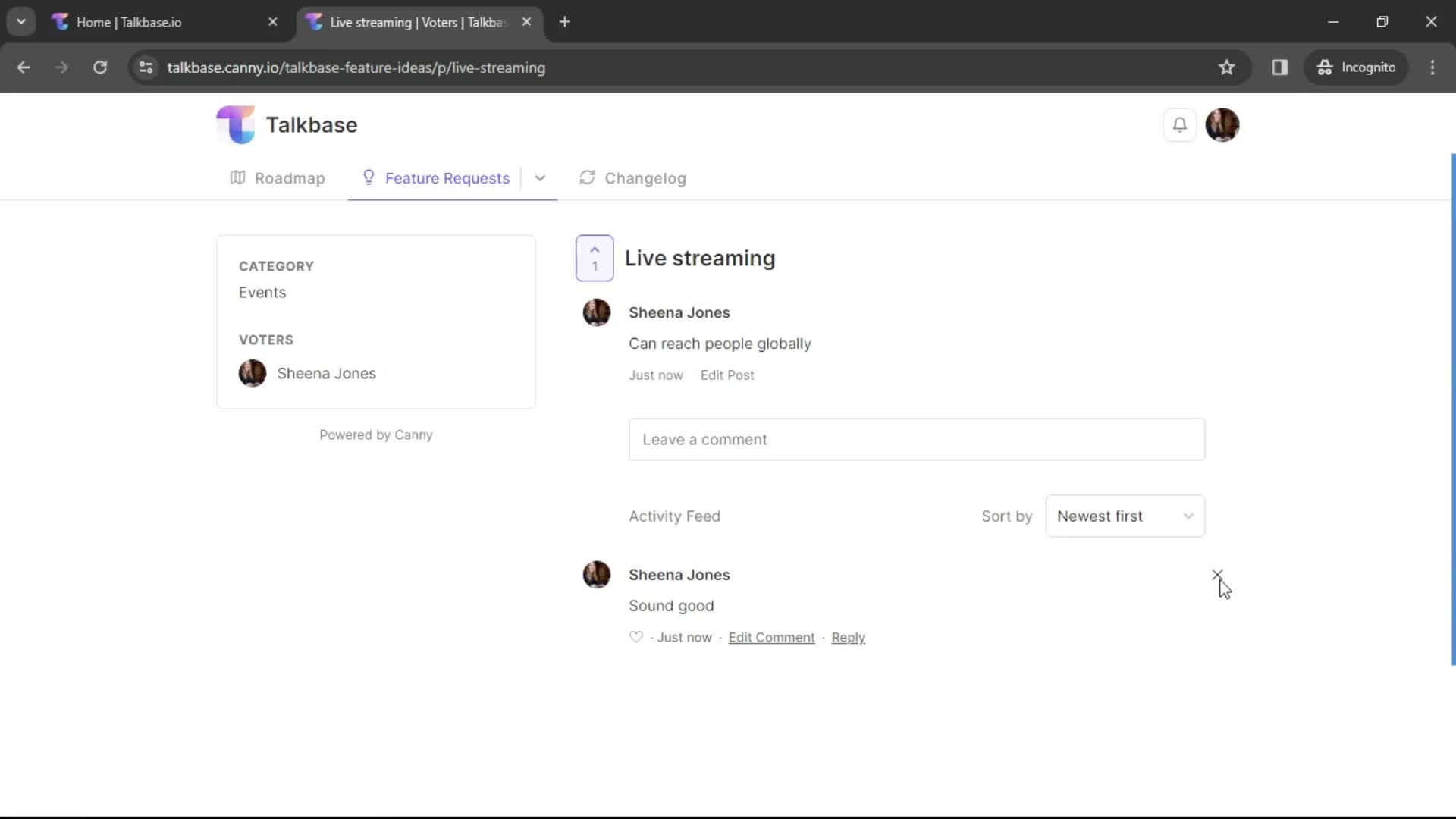Delete the 'Sound good' comment with X
1456x819 pixels.
pyautogui.click(x=1217, y=575)
